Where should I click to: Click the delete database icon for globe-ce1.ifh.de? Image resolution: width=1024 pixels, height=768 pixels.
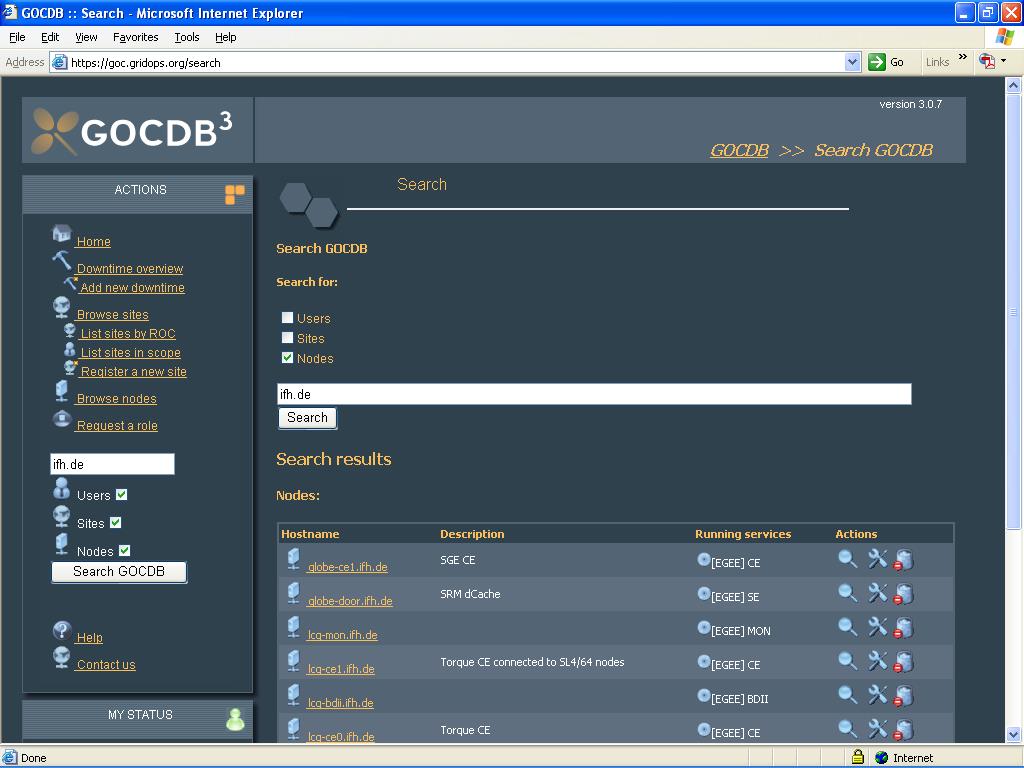903,560
